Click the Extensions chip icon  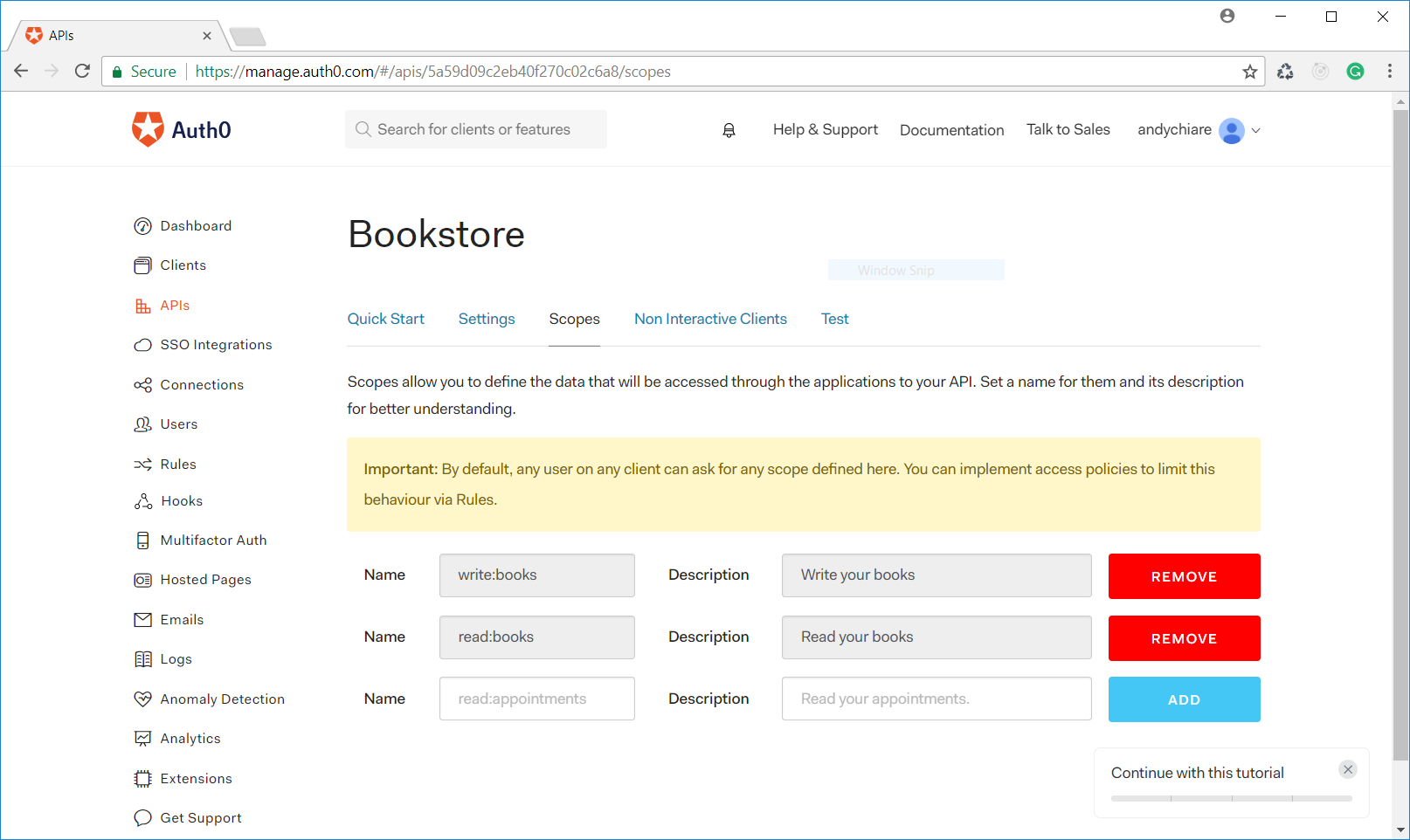[142, 779]
